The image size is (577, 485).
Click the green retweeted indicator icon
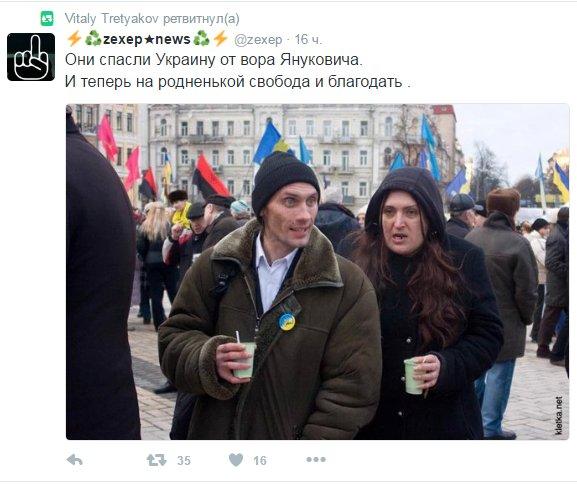point(47,18)
